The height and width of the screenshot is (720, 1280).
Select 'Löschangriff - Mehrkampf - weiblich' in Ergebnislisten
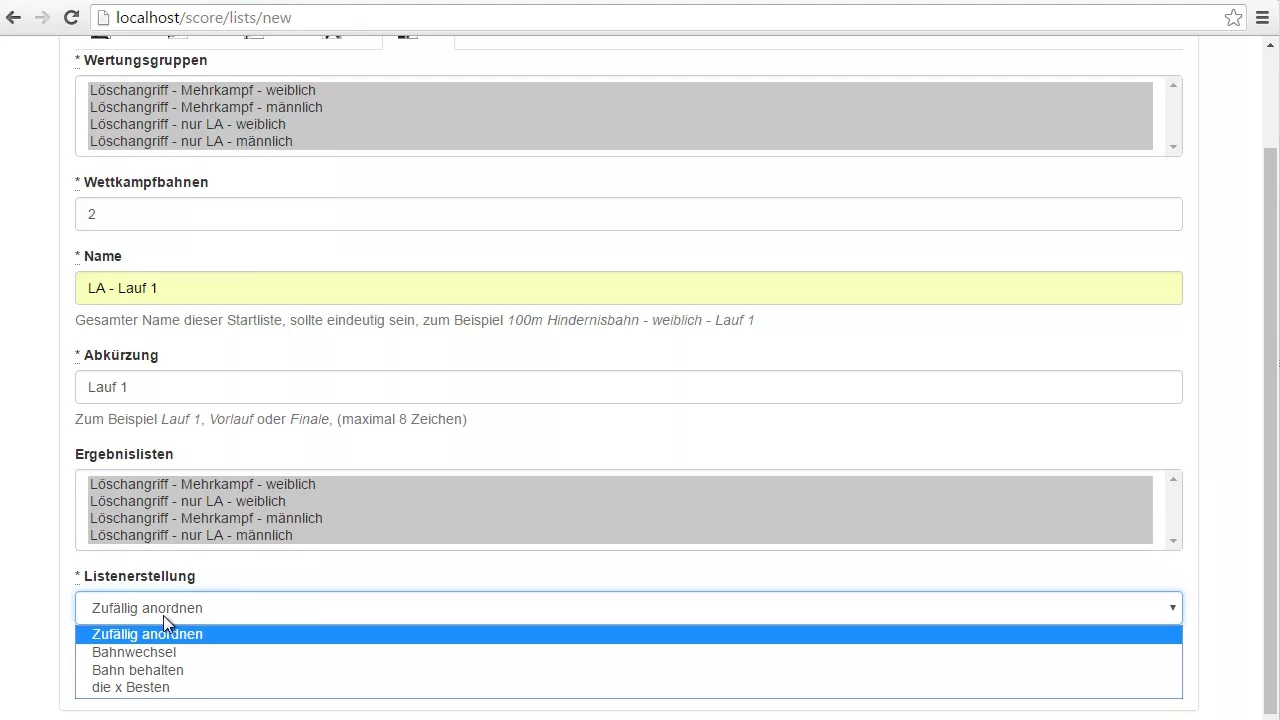620,484
